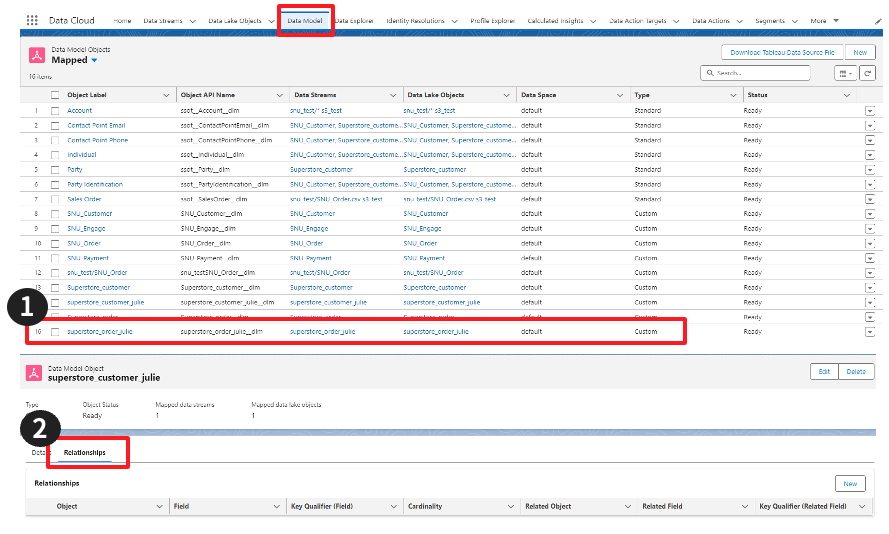Open row actions for SNU_Order row

[870, 243]
